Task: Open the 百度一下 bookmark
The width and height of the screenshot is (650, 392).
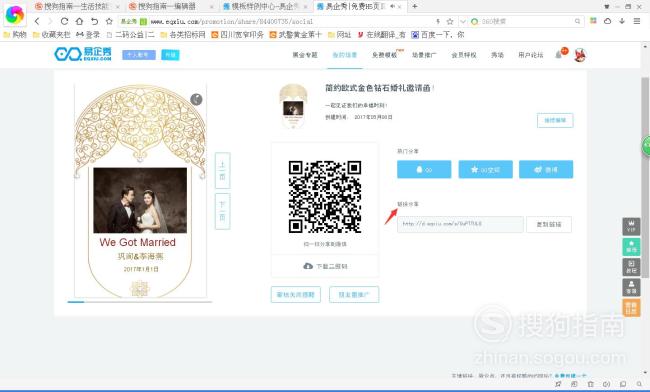Action: 438,35
